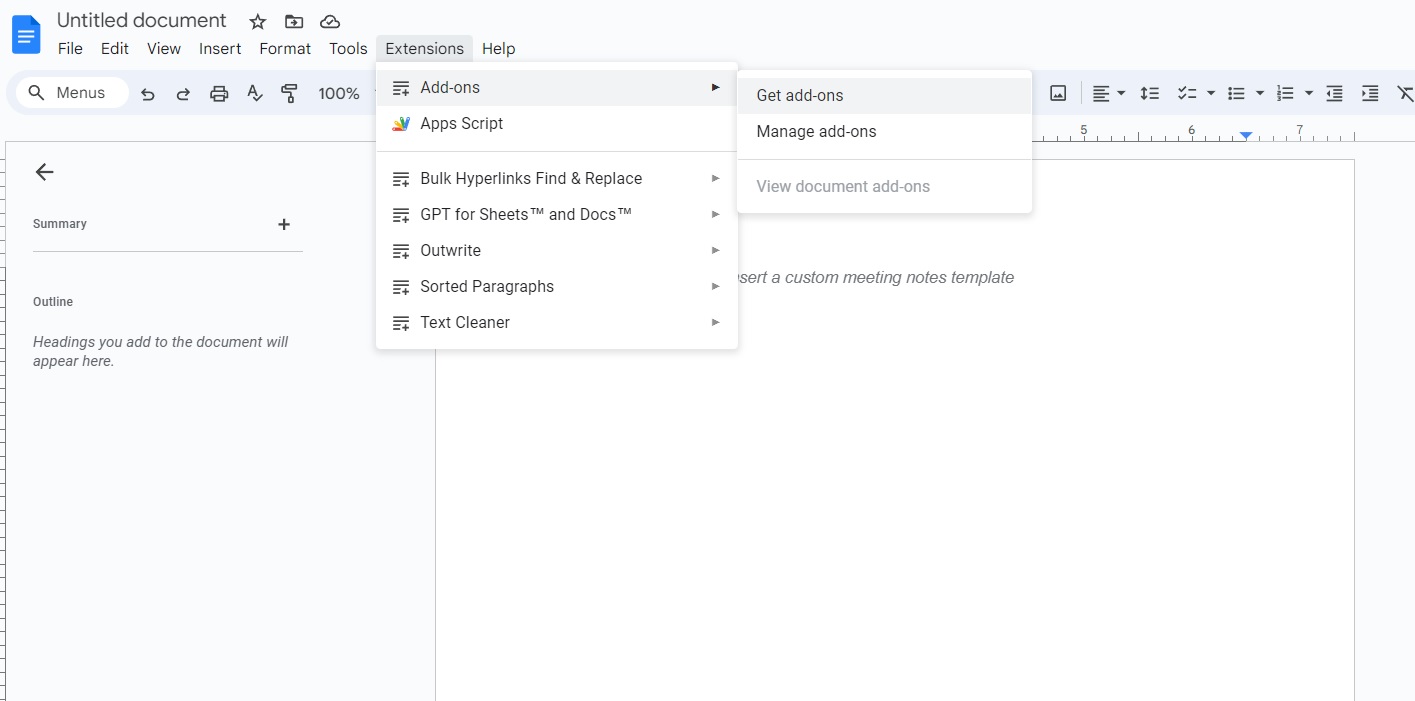Open the Add-ons submenu entry

pos(557,88)
